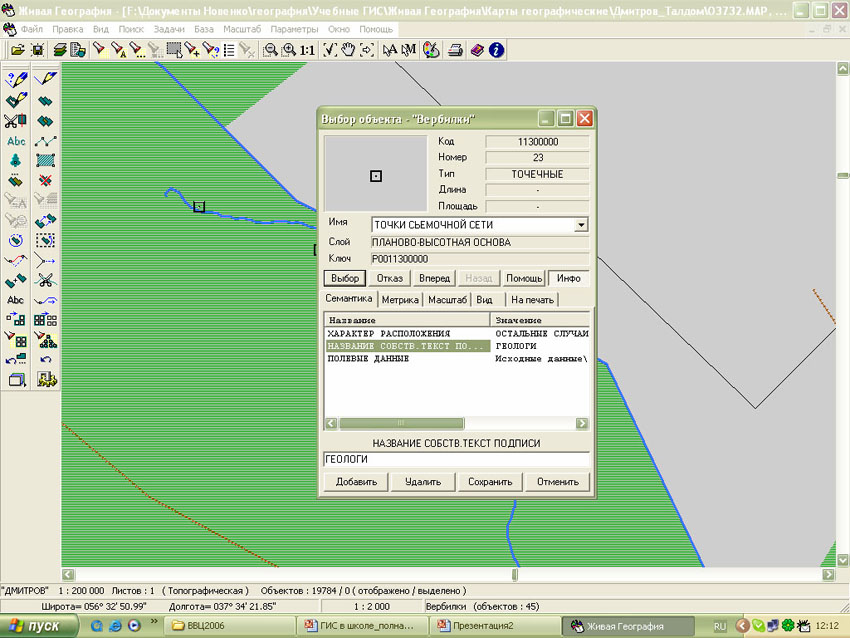Screen dimensions: 850x638
Task: Click the printer icon in toolbar
Action: coord(455,49)
